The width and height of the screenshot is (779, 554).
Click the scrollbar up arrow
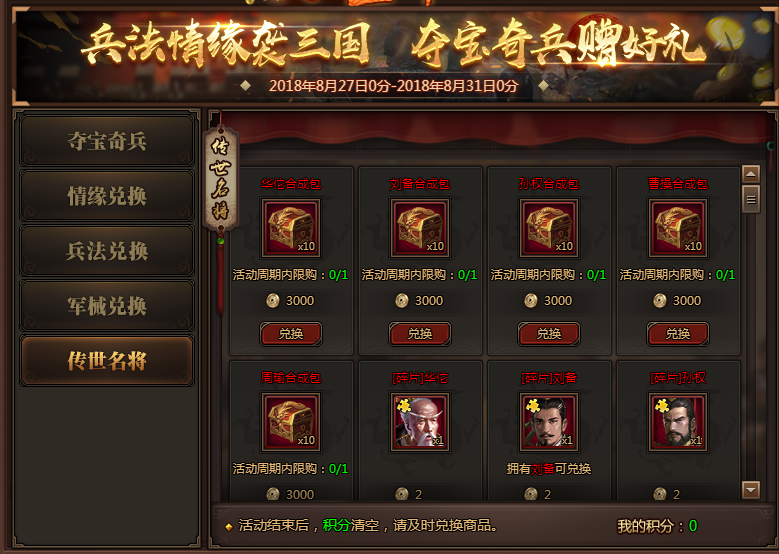(751, 174)
